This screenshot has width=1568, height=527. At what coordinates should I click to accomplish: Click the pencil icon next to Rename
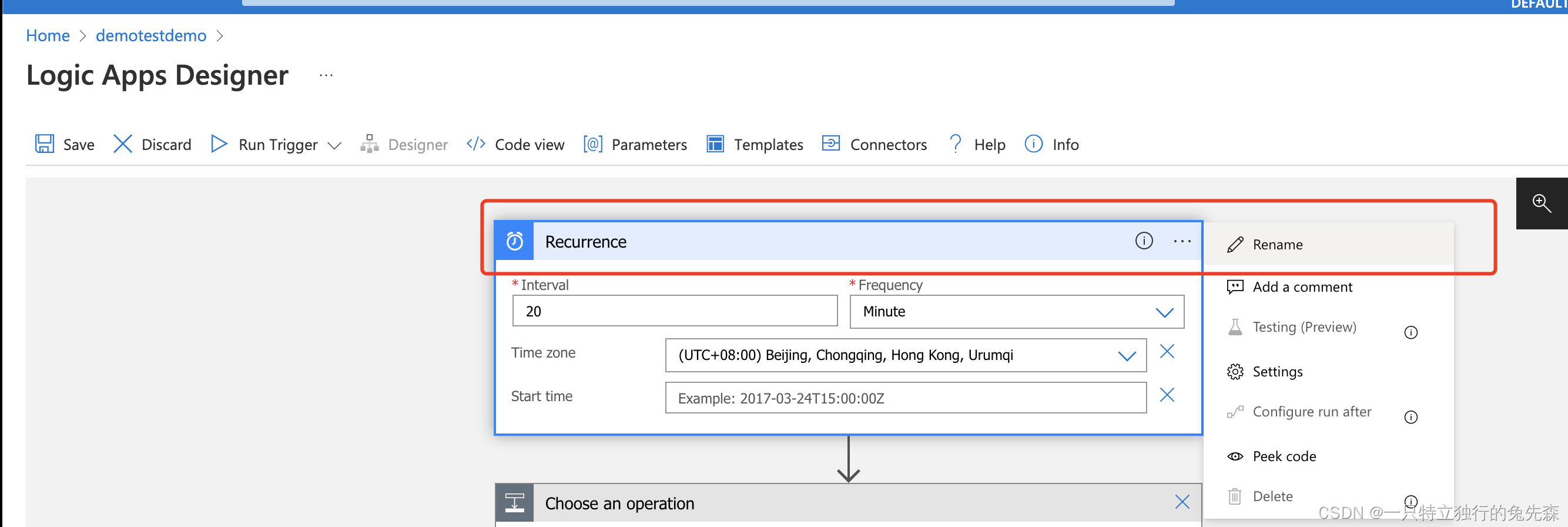(x=1235, y=244)
